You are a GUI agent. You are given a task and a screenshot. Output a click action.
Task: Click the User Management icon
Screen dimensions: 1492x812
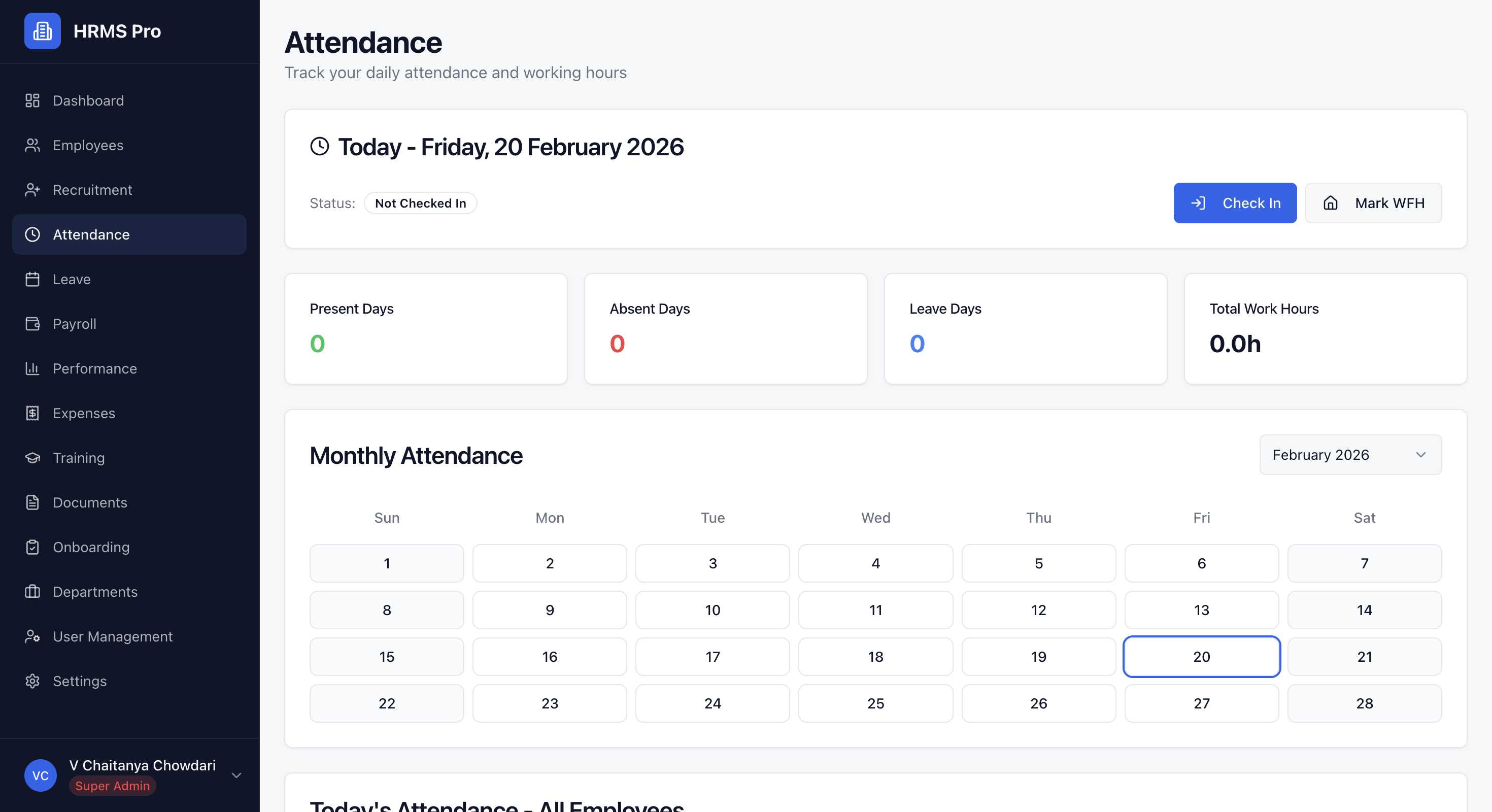tap(32, 635)
